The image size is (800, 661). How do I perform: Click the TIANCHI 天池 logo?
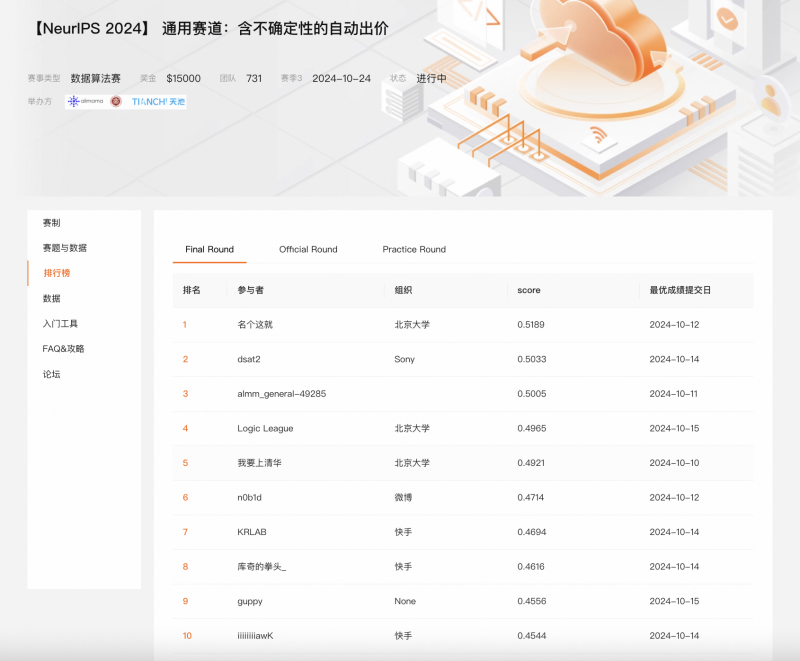pos(158,101)
